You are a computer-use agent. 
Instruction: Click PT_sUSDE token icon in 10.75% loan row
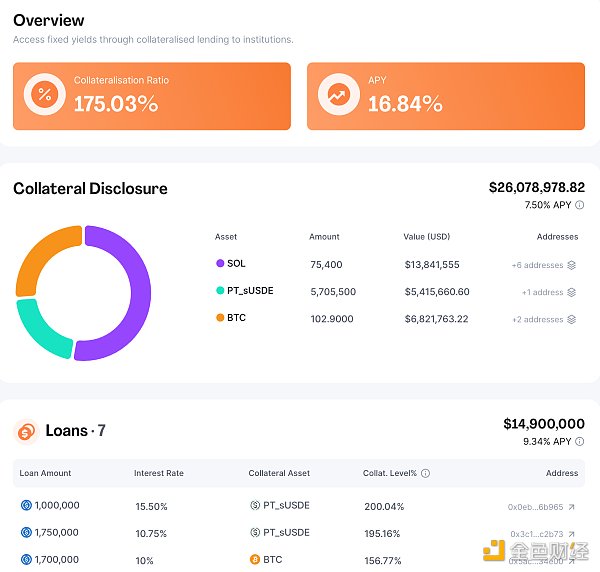pos(255,533)
